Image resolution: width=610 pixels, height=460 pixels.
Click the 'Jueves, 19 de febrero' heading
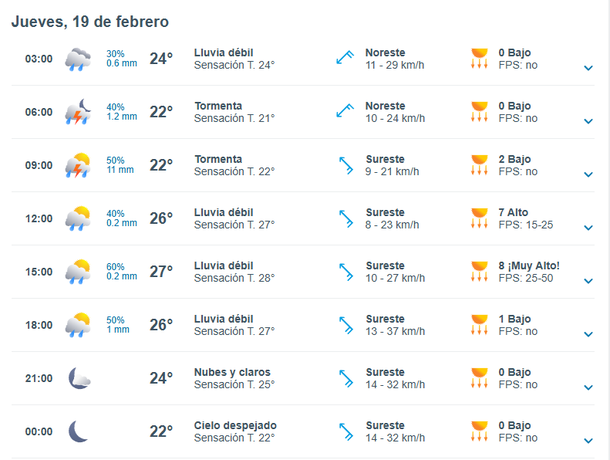click(x=90, y=21)
